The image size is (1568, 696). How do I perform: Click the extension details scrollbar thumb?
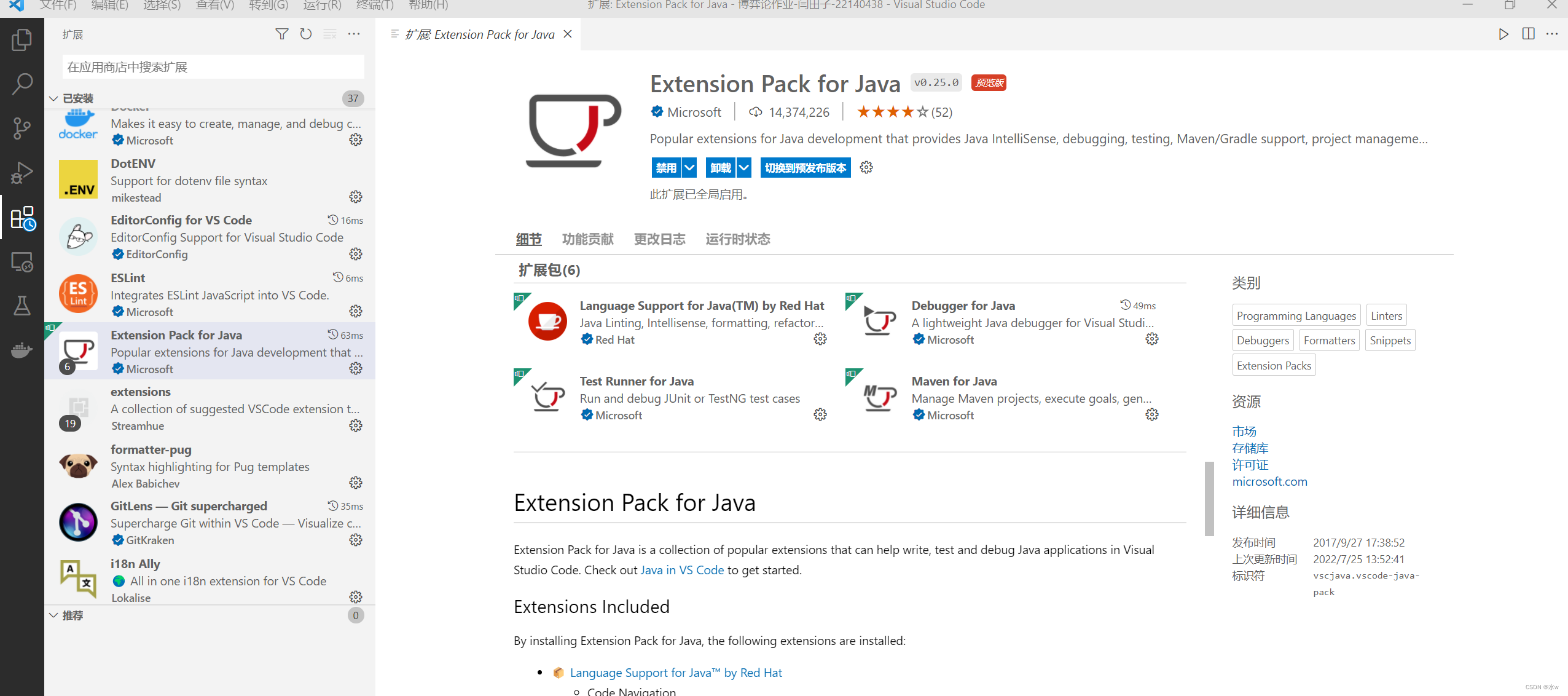tap(1209, 498)
